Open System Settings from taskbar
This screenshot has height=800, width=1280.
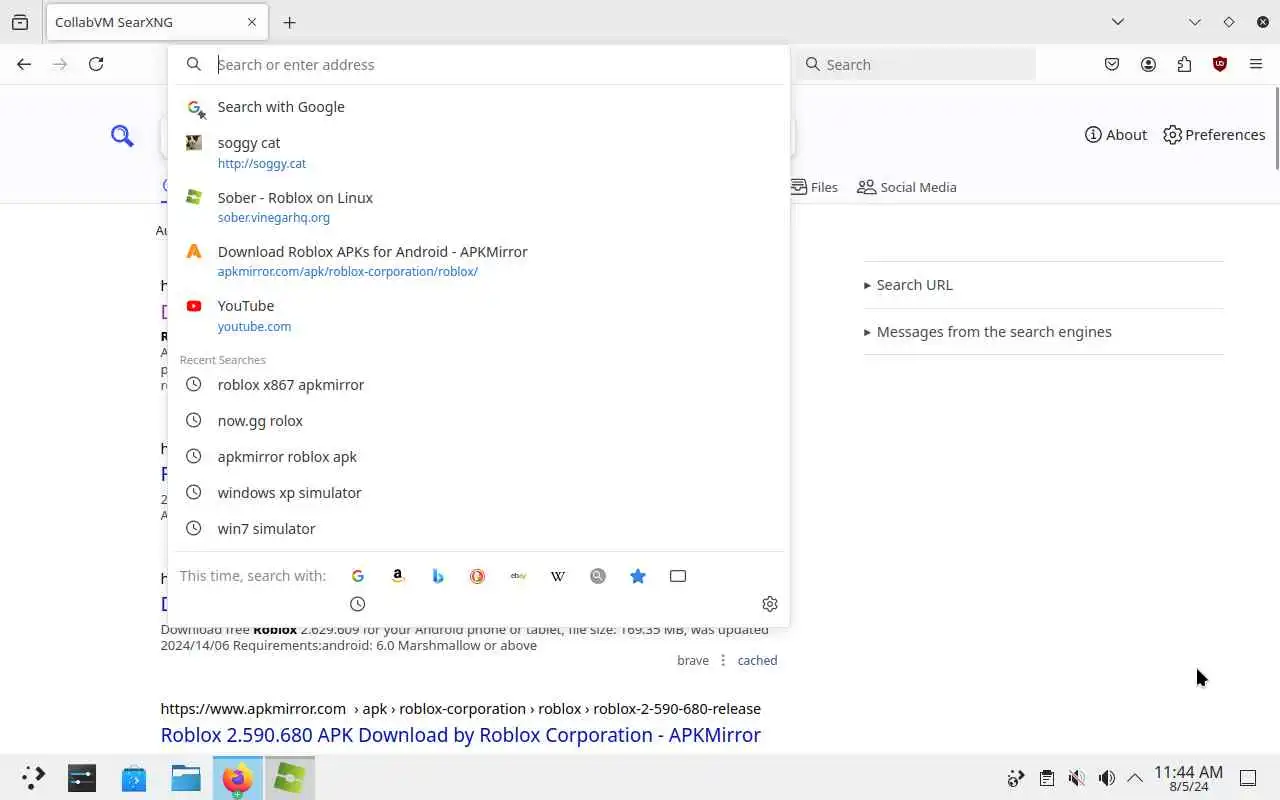pos(82,777)
